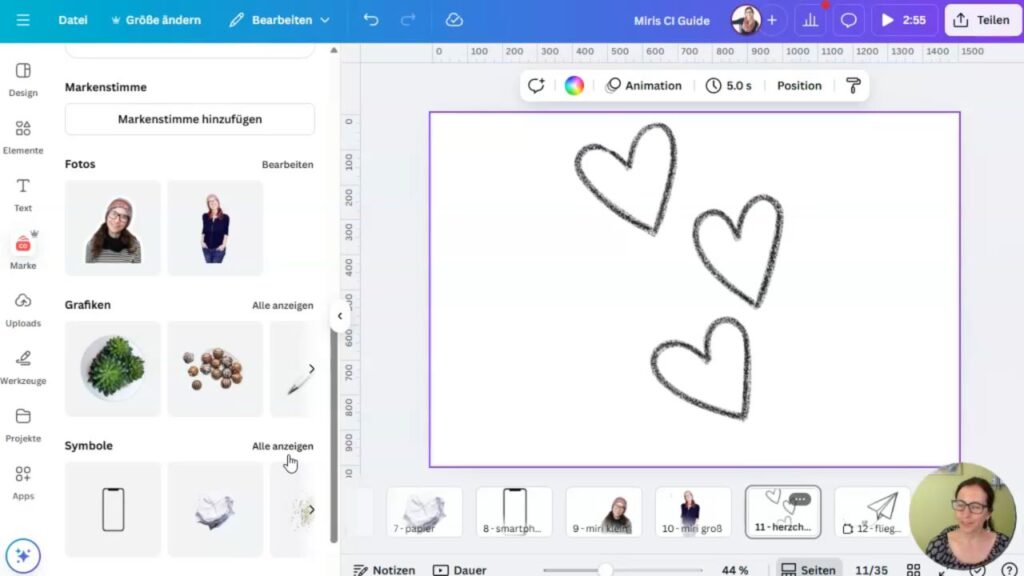
Task: Open the Datei menu
Action: click(73, 20)
